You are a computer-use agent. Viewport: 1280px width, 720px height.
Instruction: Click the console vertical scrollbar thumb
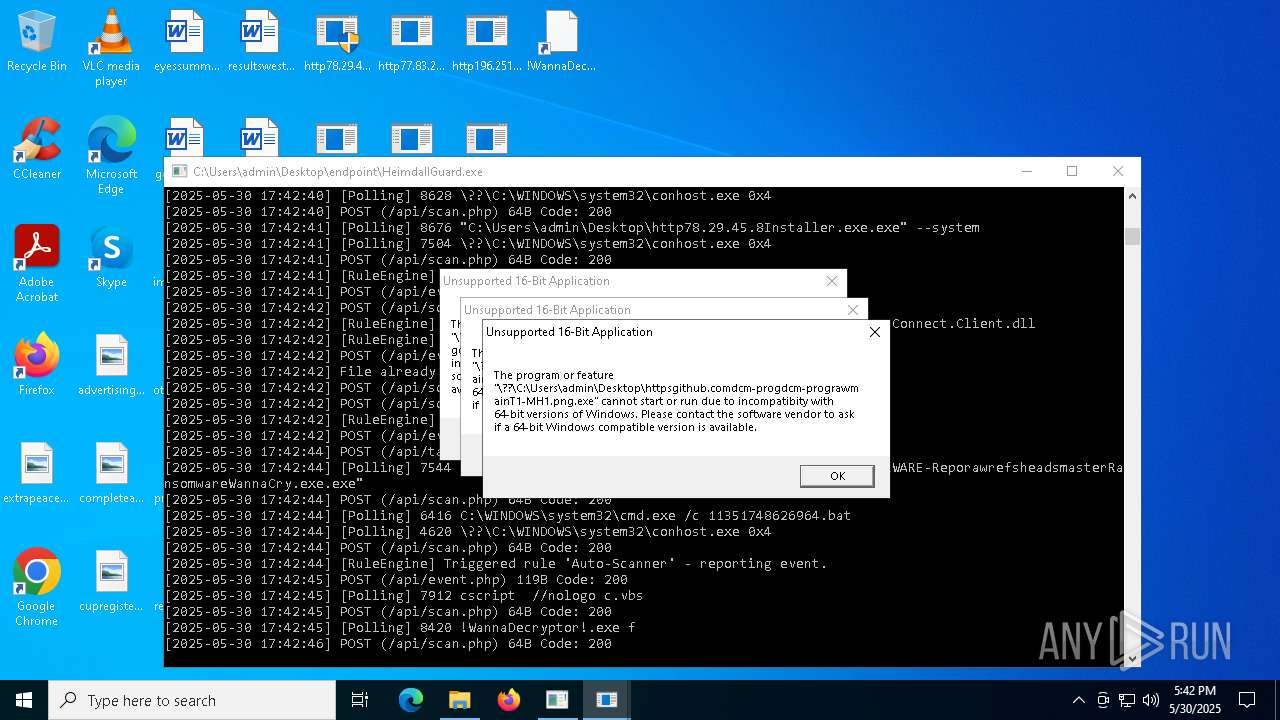coord(1132,236)
